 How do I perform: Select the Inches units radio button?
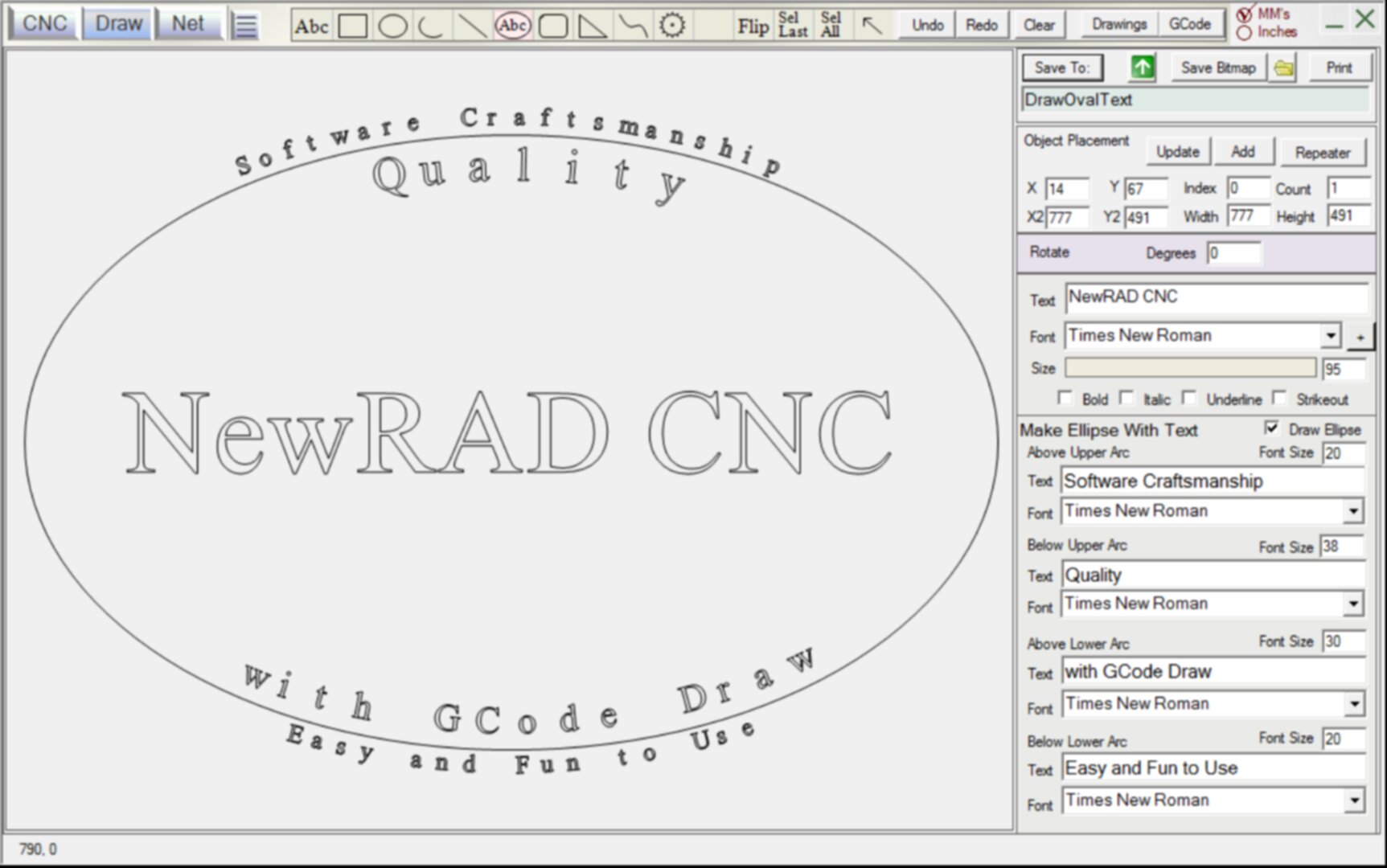[x=1245, y=33]
